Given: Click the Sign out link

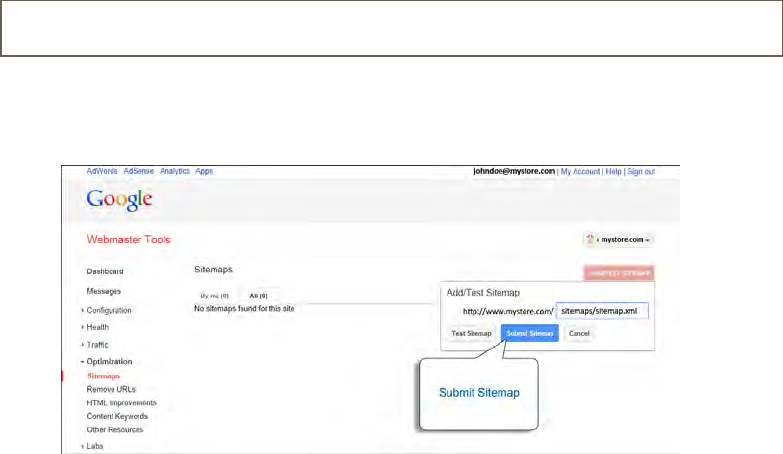Looking at the screenshot, I should [641, 171].
